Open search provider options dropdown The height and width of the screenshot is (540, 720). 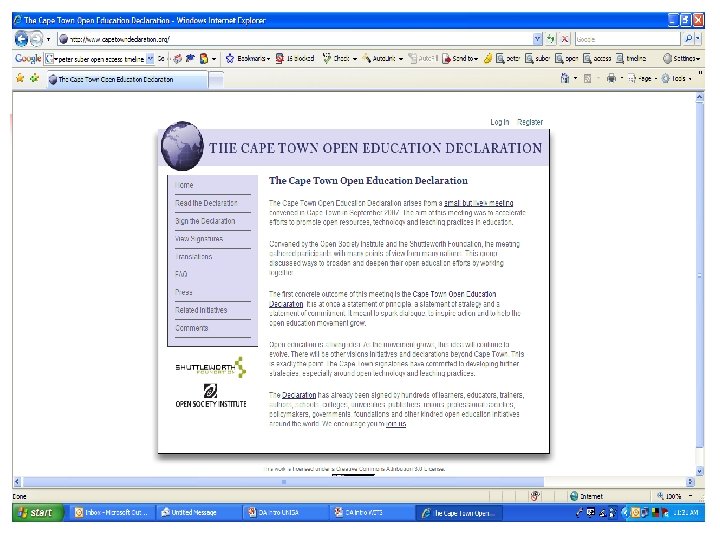pos(698,39)
